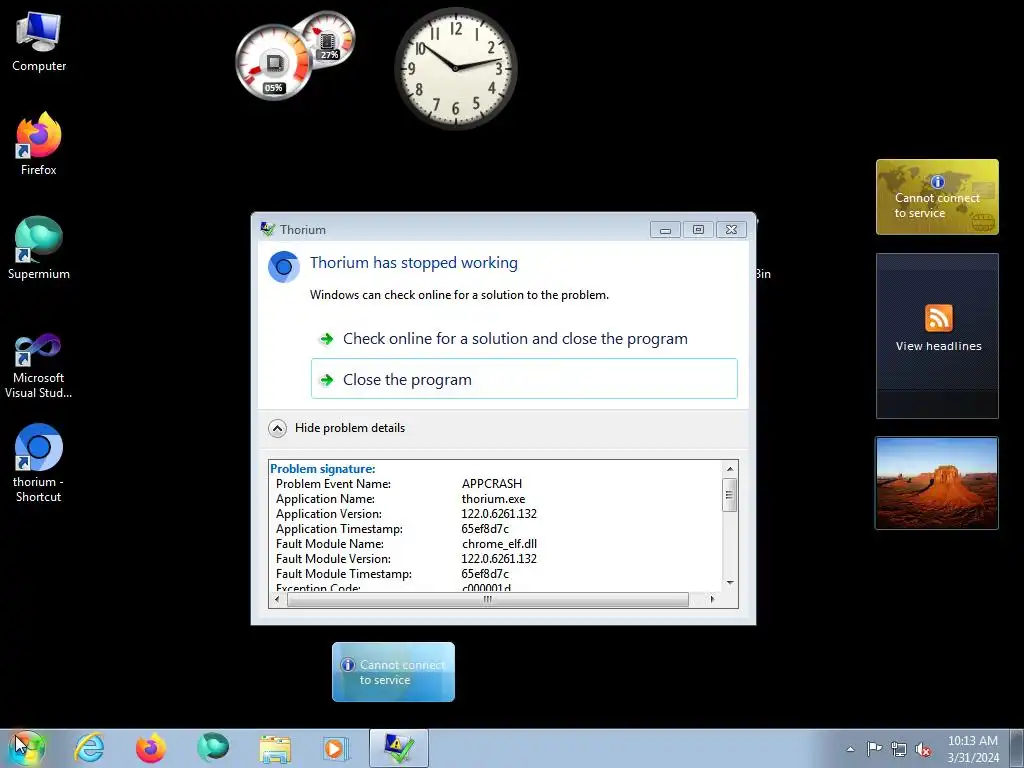
Task: Open the Windows Start menu
Action: [x=26, y=748]
